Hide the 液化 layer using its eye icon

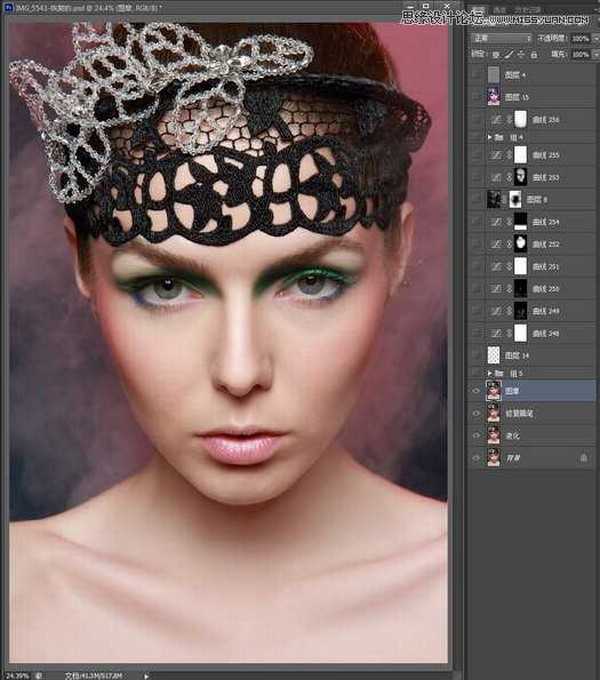pos(475,435)
